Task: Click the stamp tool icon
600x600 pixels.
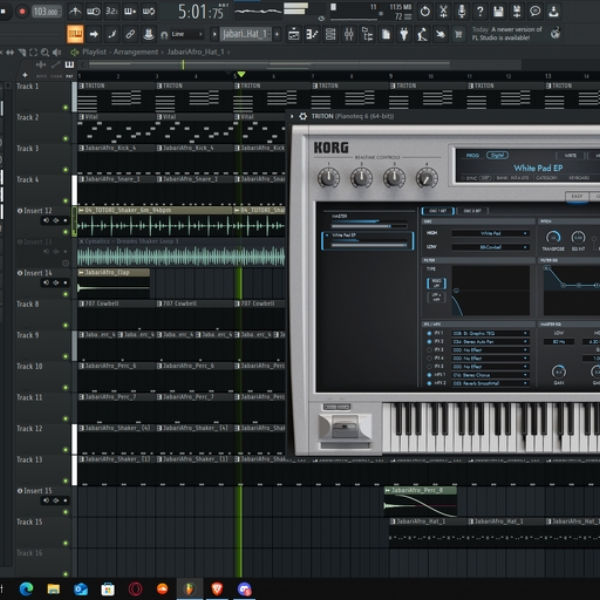Action: pos(148,34)
